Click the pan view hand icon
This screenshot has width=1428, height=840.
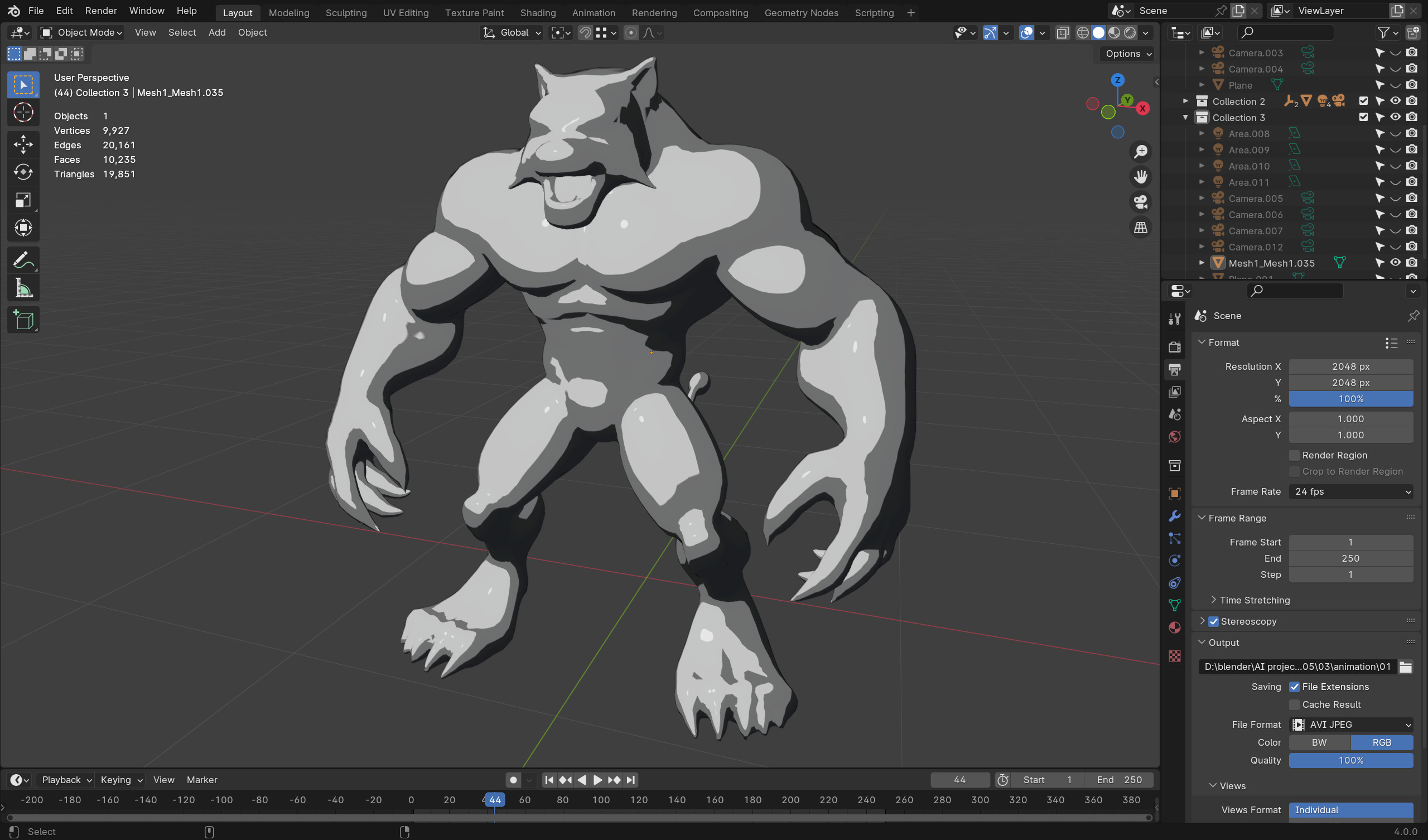1140,177
